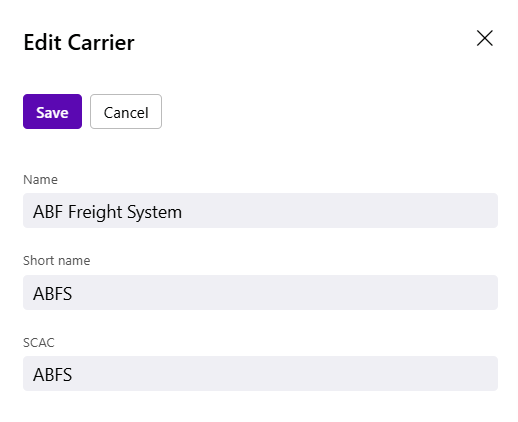The height and width of the screenshot is (422, 518).
Task: Click the Short name field label
Action: point(57,261)
